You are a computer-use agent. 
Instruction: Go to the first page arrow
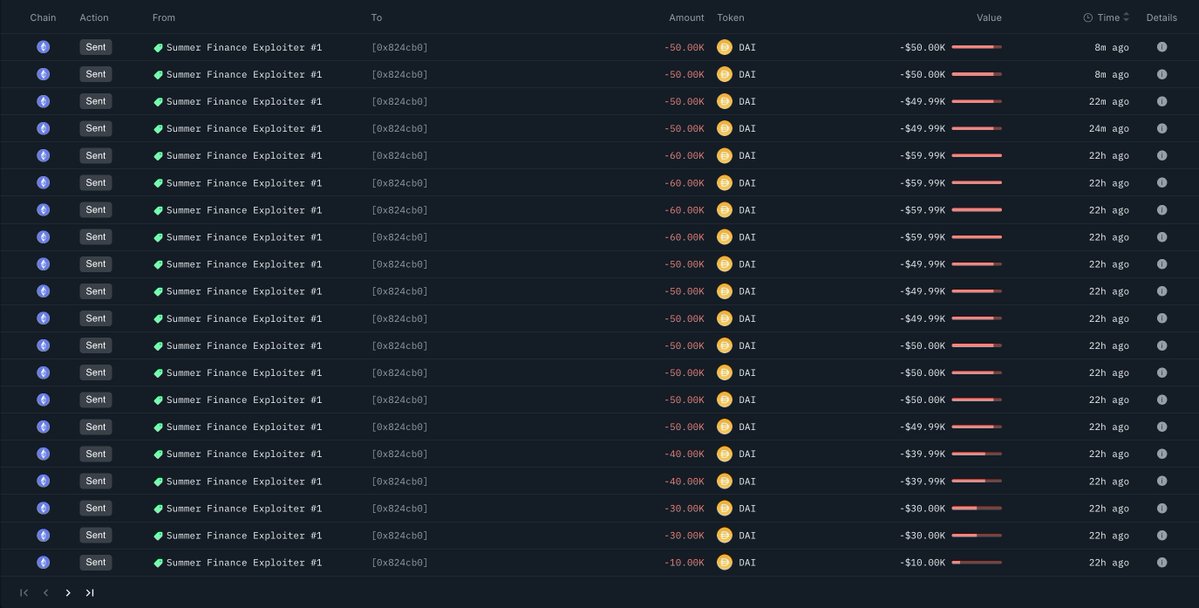tap(24, 593)
